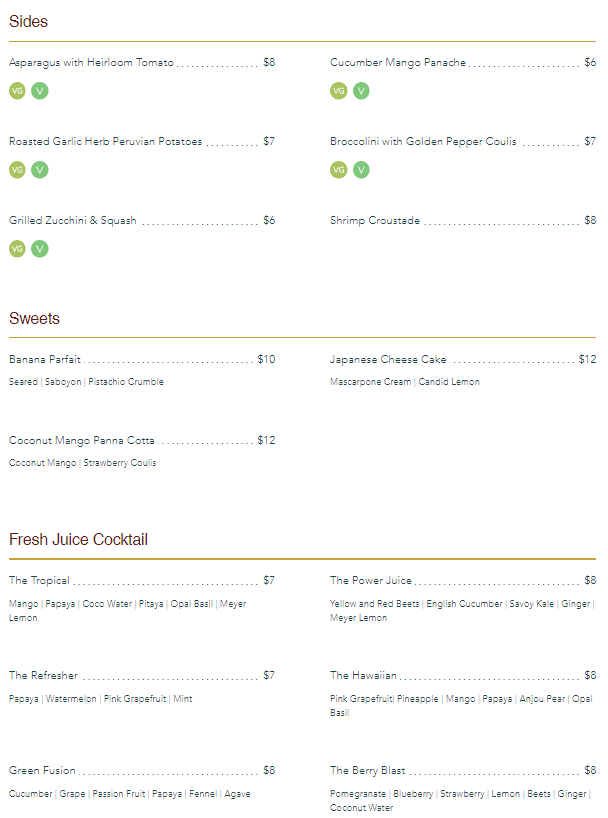Screen dimensions: 608x818
Task: Tap the VG badge under Roasted Garlic Herb Potatoes
Action: [x=17, y=170]
